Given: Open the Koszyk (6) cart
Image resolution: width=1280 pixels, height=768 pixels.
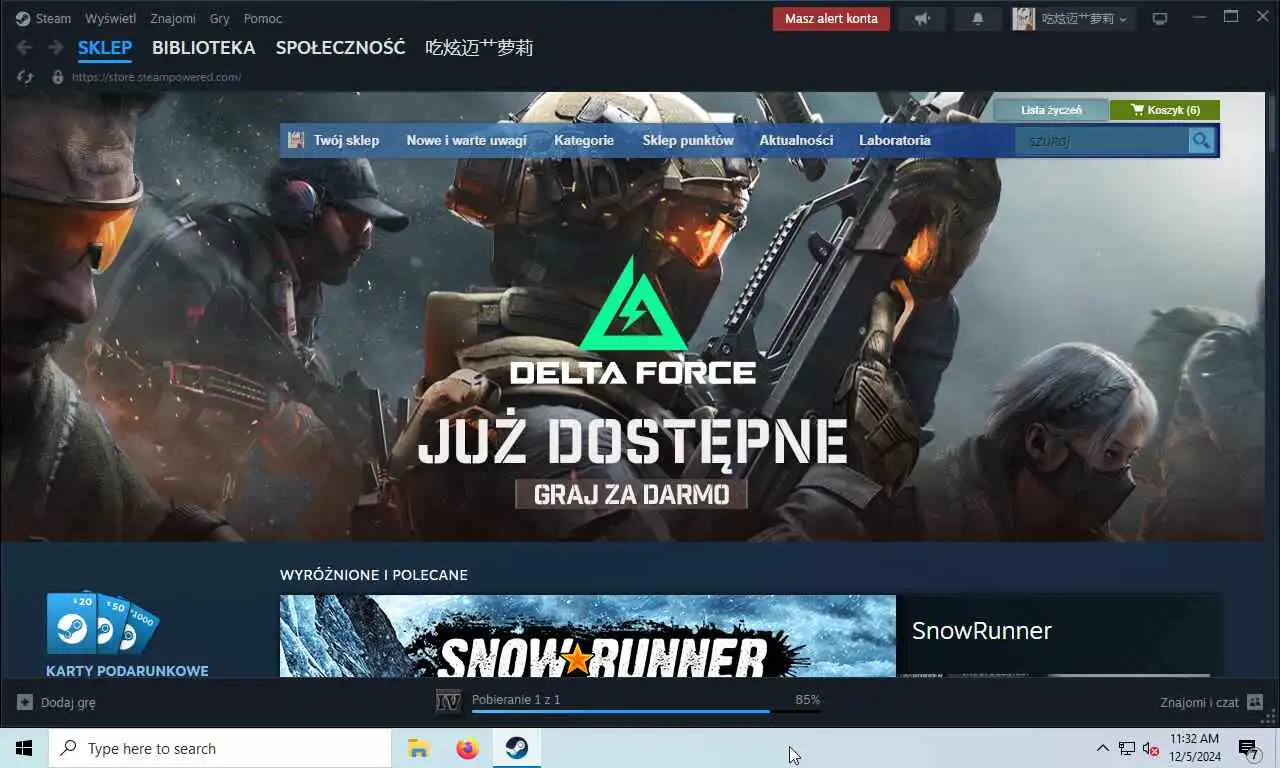Looking at the screenshot, I should coord(1165,110).
